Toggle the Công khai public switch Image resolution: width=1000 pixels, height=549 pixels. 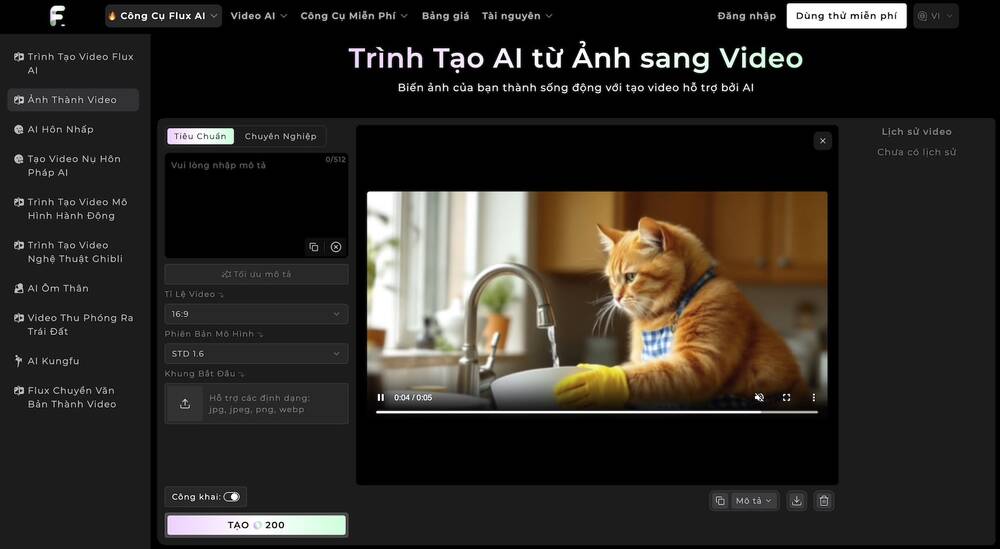[231, 497]
